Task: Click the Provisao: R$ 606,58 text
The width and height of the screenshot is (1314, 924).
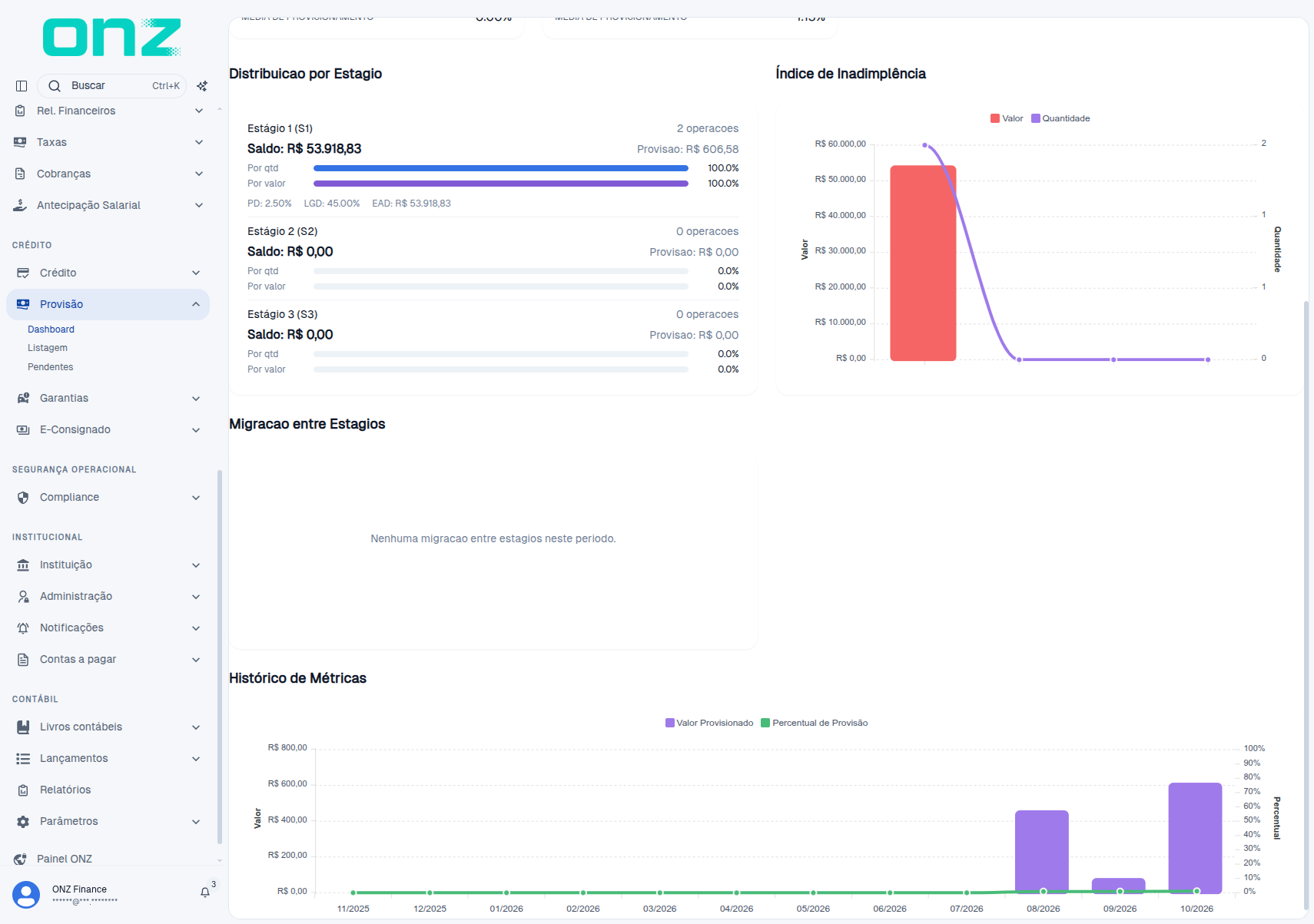Action: [x=688, y=149]
